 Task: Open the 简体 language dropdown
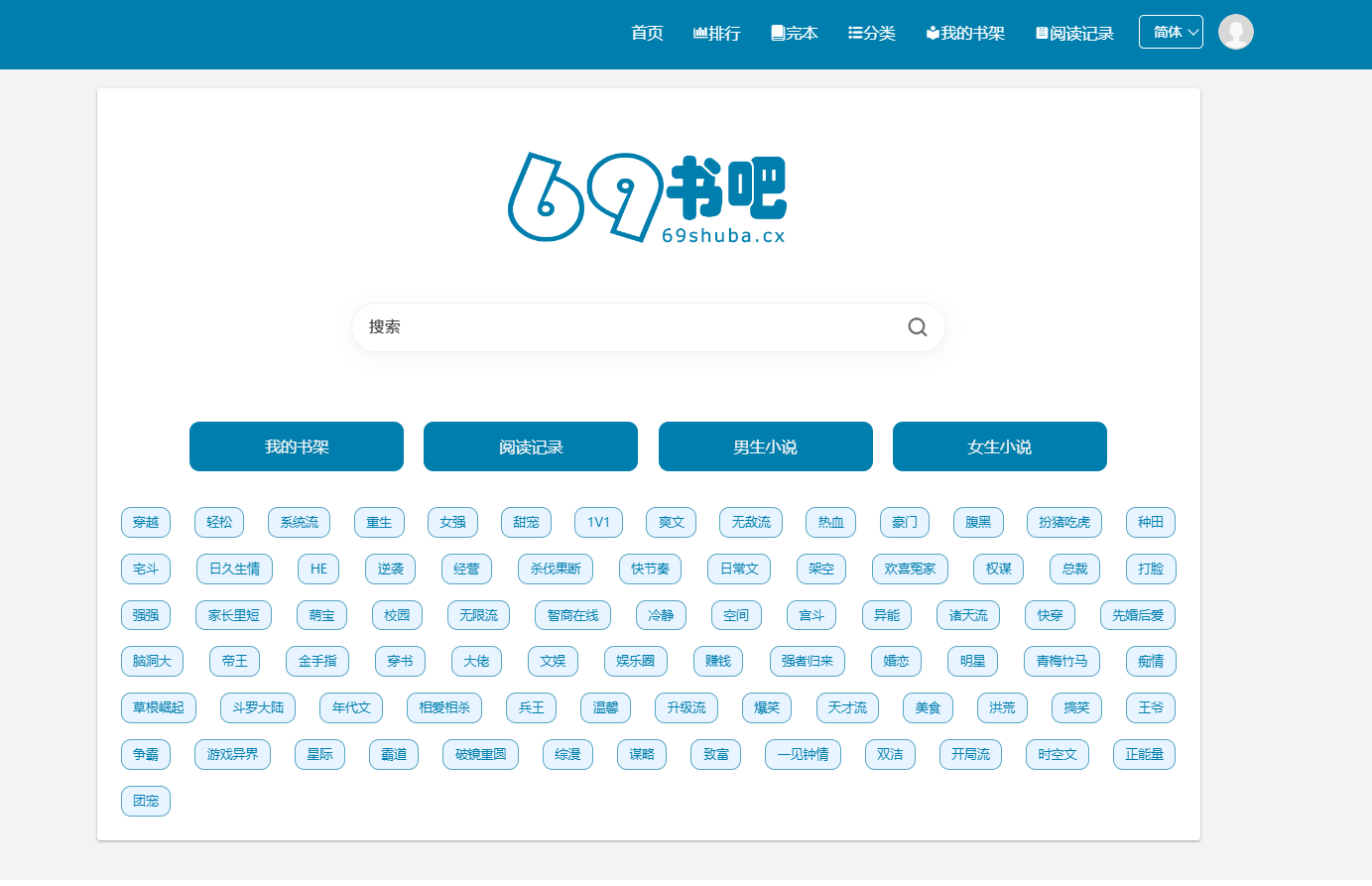click(x=1171, y=32)
